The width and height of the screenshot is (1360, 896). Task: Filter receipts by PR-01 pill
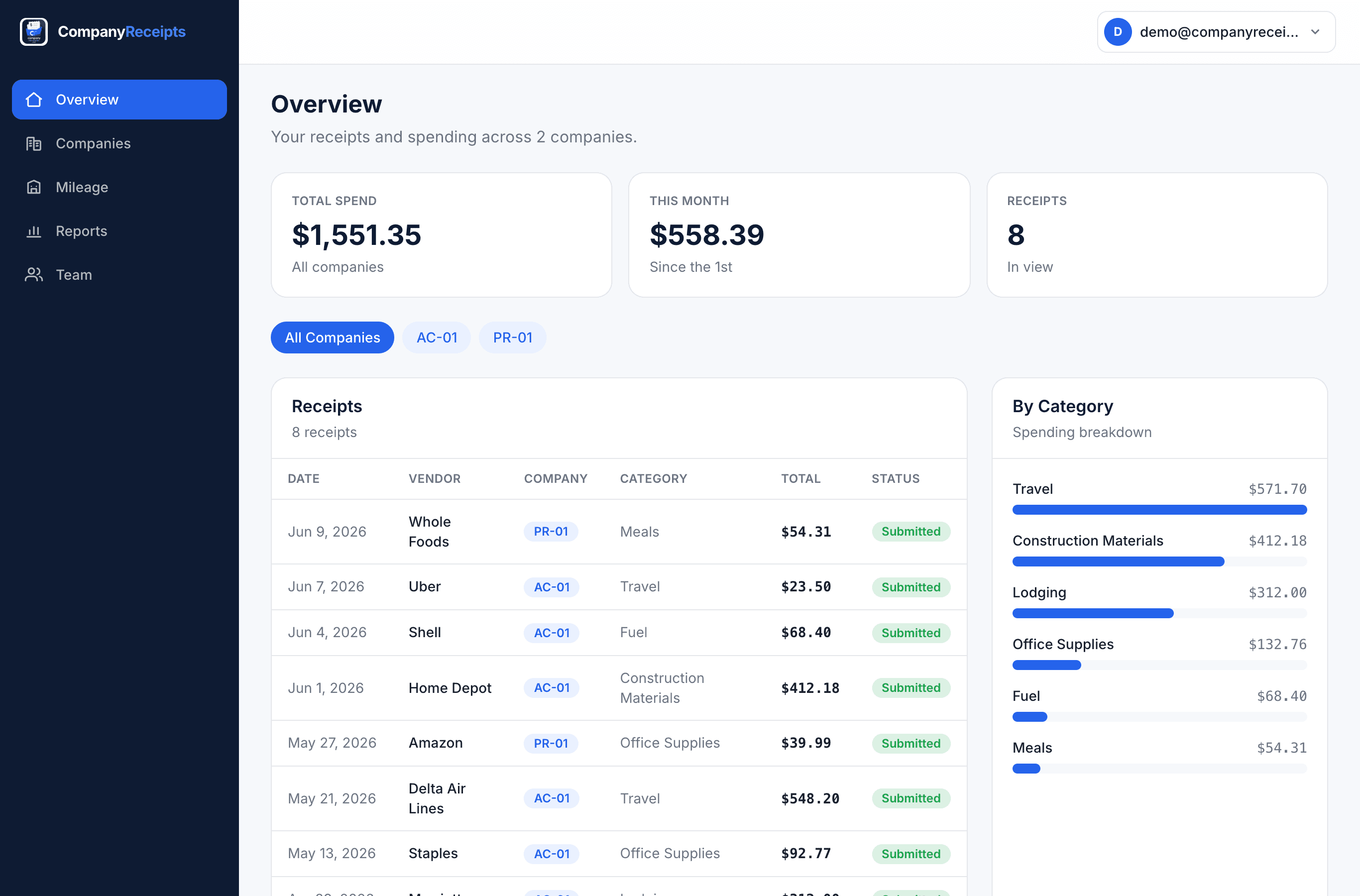[x=513, y=337]
